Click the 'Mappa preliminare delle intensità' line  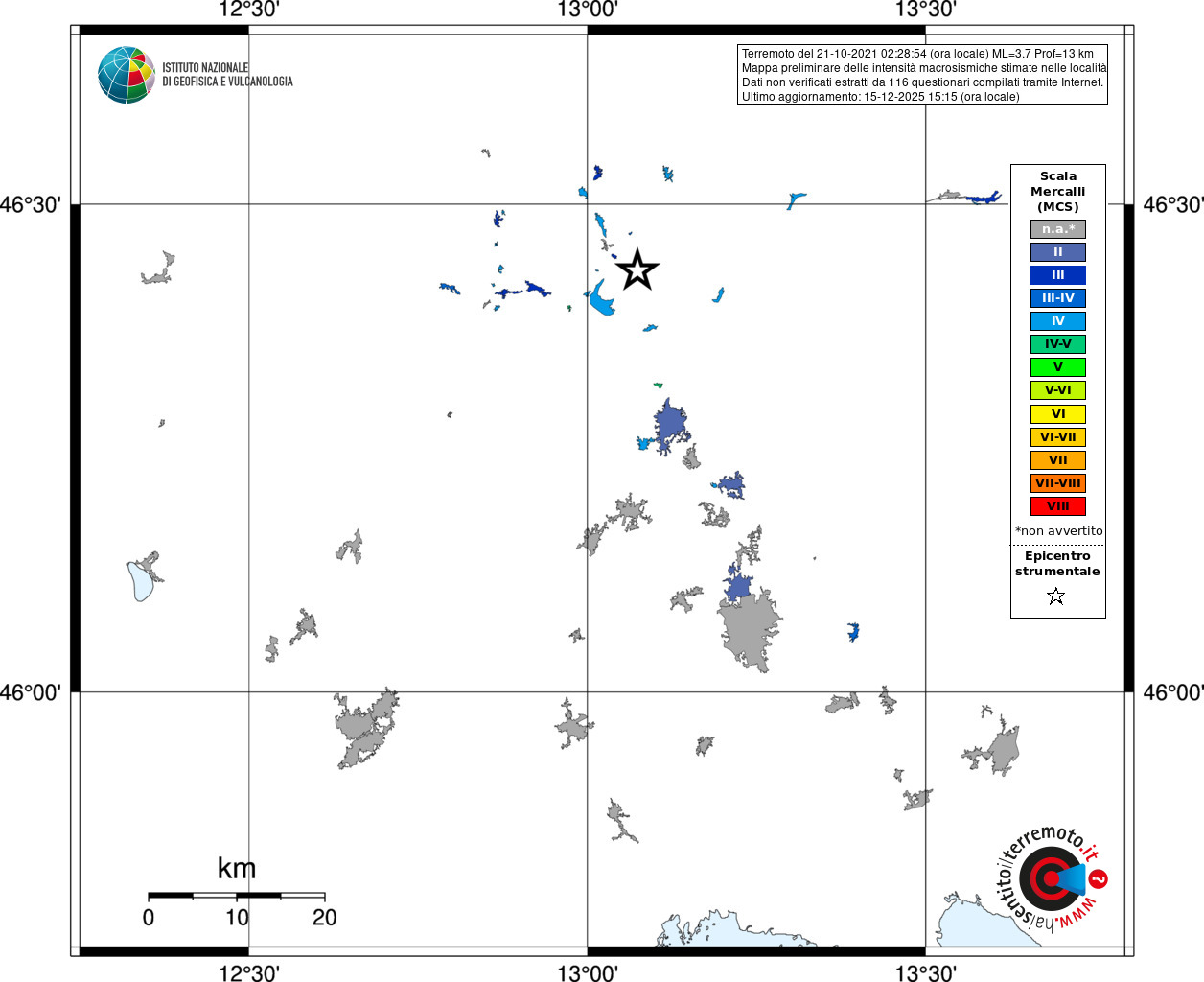tap(924, 68)
